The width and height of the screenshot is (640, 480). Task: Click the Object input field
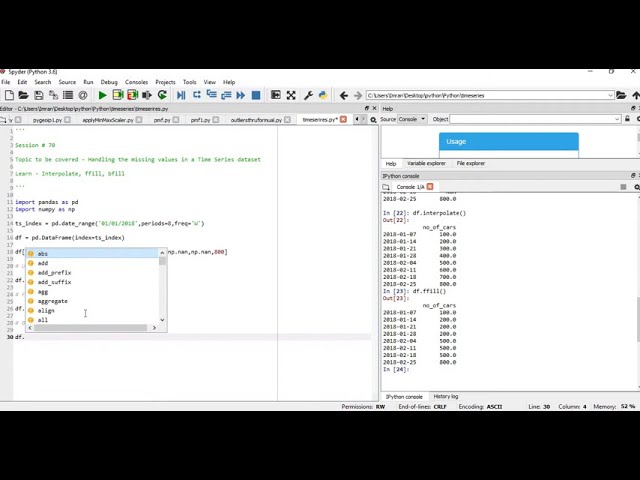point(535,119)
